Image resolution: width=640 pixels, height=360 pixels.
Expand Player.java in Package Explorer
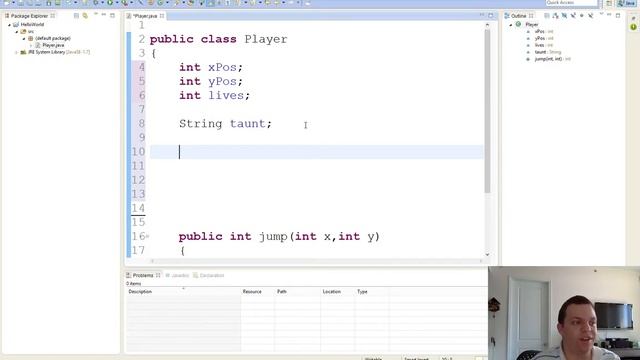click(x=31, y=45)
